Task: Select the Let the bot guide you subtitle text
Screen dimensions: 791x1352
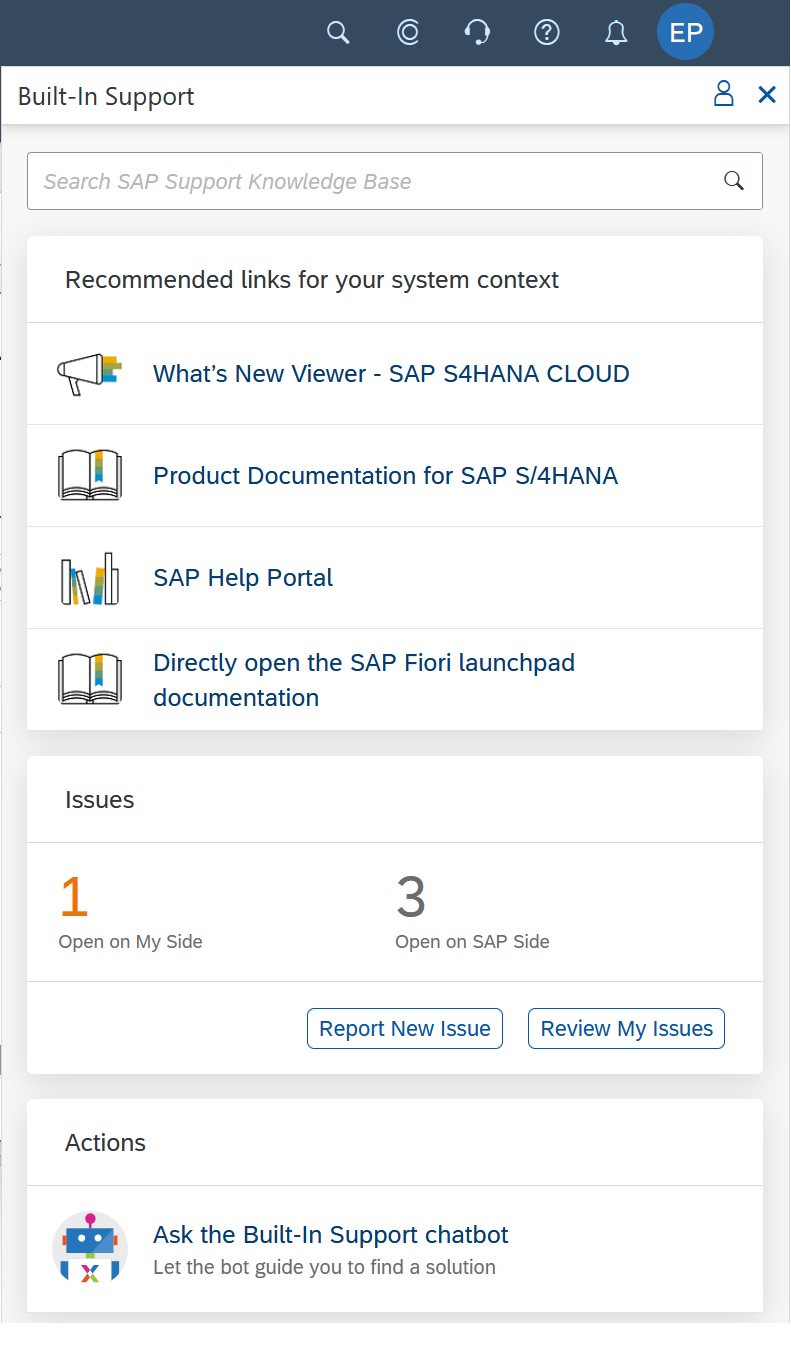Action: point(324,1267)
